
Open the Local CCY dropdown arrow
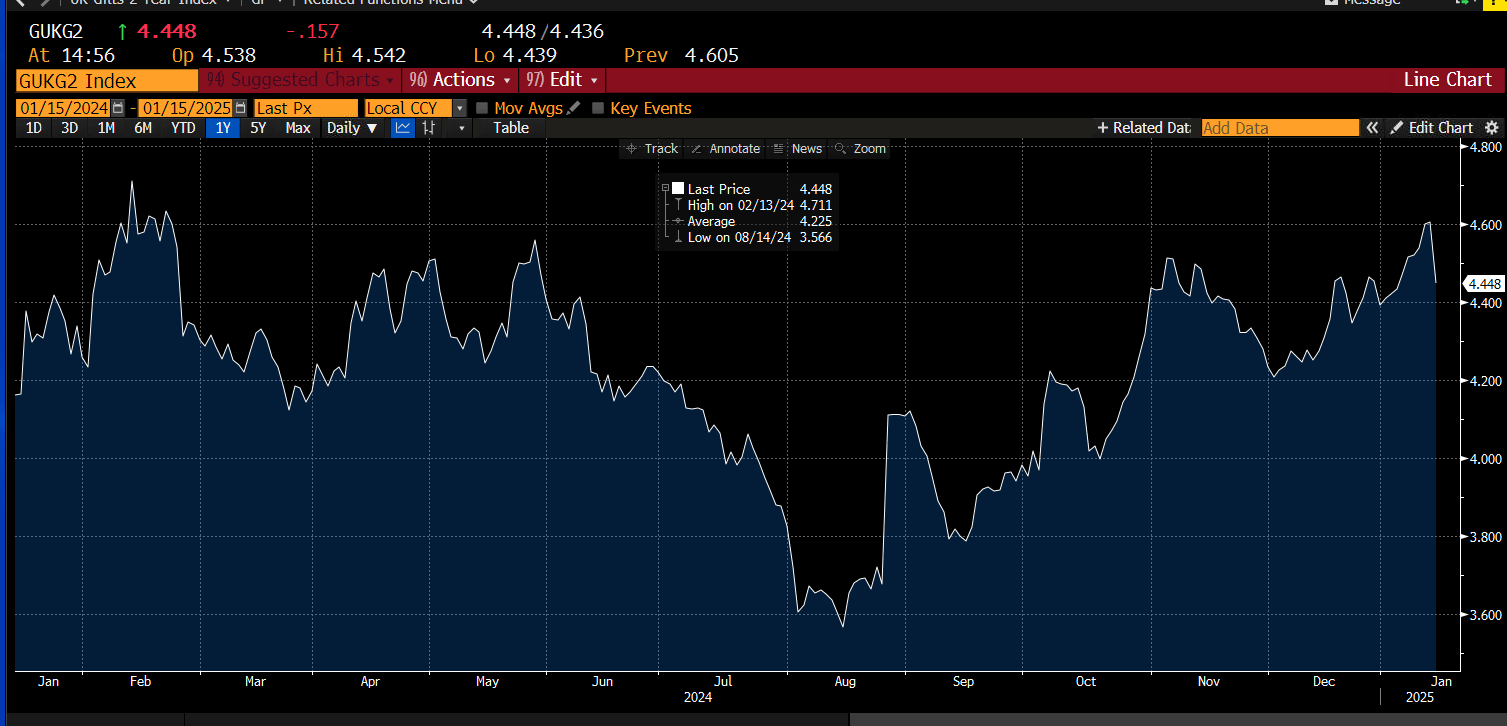point(461,107)
